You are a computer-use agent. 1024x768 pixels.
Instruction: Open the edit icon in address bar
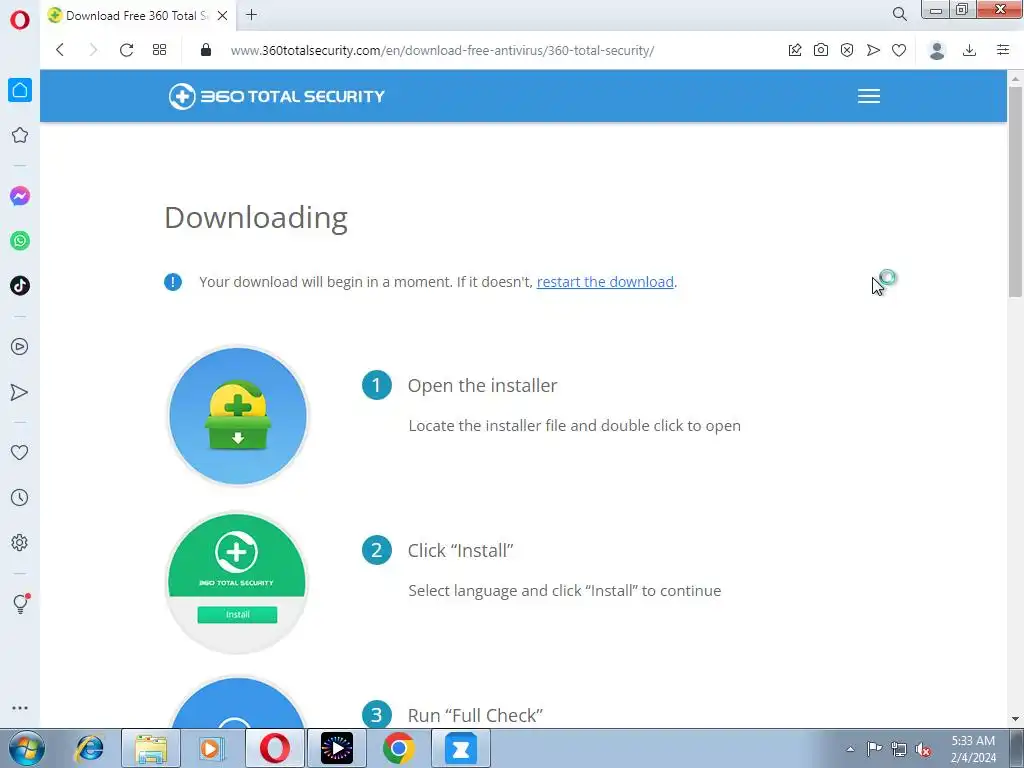pyautogui.click(x=795, y=50)
